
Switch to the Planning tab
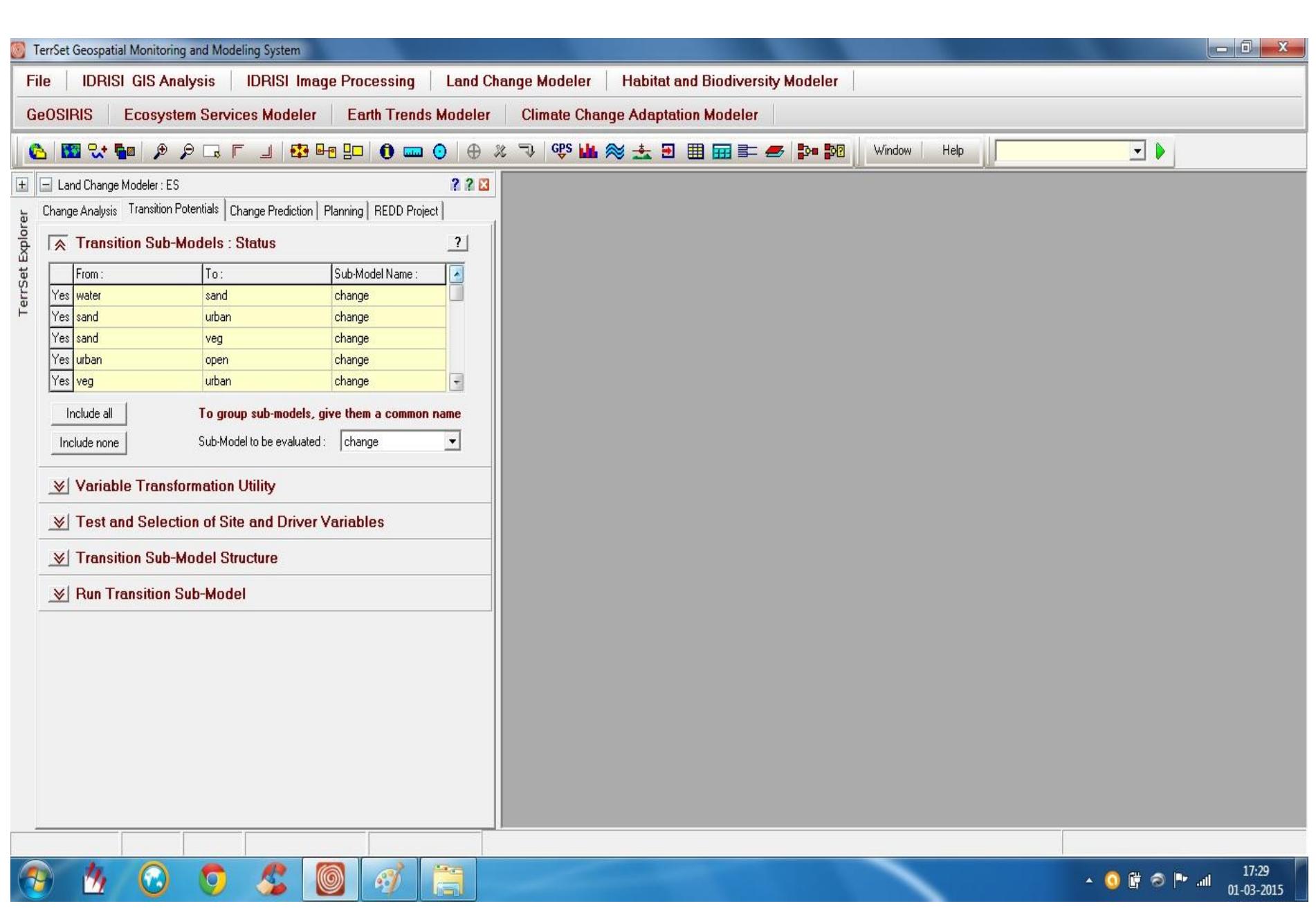pos(343,211)
